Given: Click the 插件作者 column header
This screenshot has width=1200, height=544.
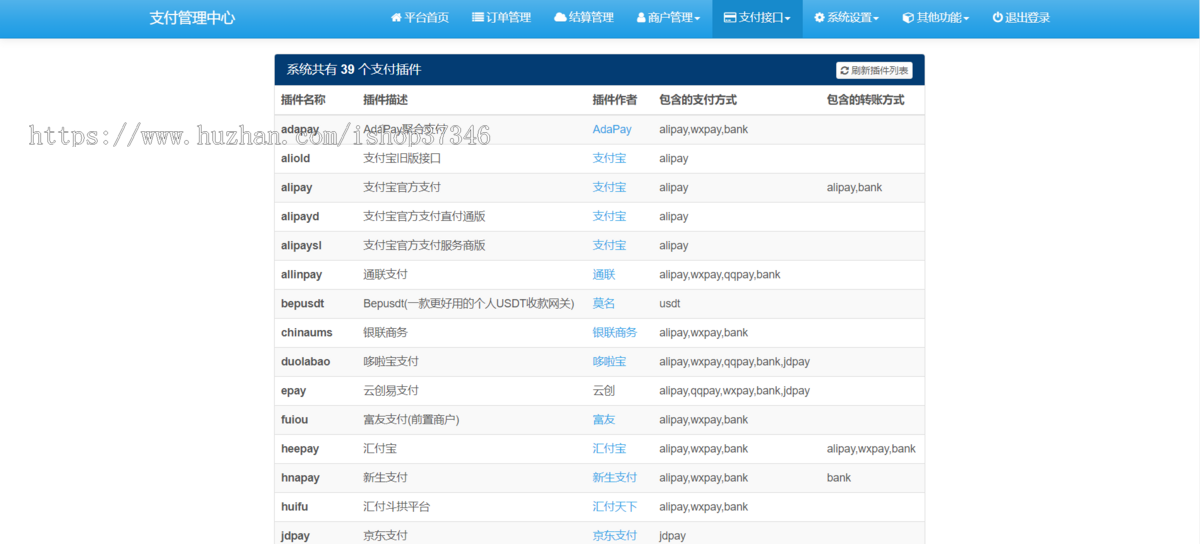Looking at the screenshot, I should [x=614, y=100].
